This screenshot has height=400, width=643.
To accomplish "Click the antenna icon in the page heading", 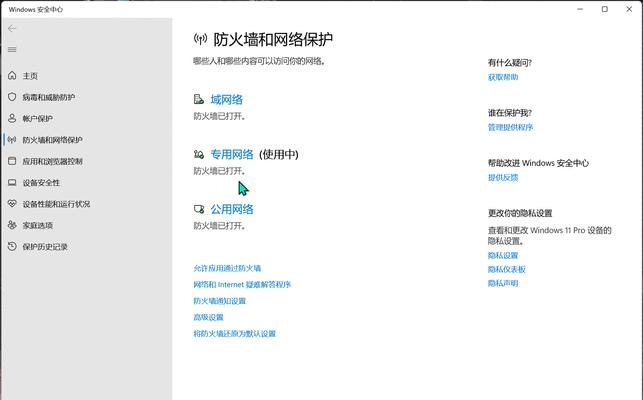I will [200, 39].
